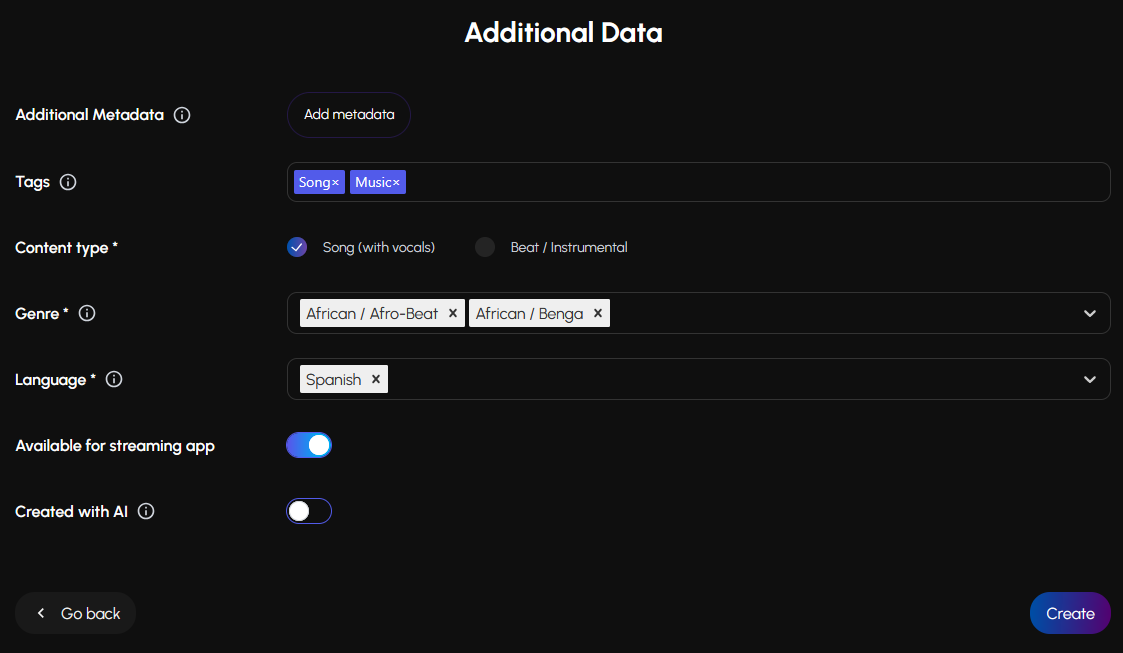Viewport: 1123px width, 653px height.
Task: Click the Additional Metadata info icon
Action: [x=182, y=115]
